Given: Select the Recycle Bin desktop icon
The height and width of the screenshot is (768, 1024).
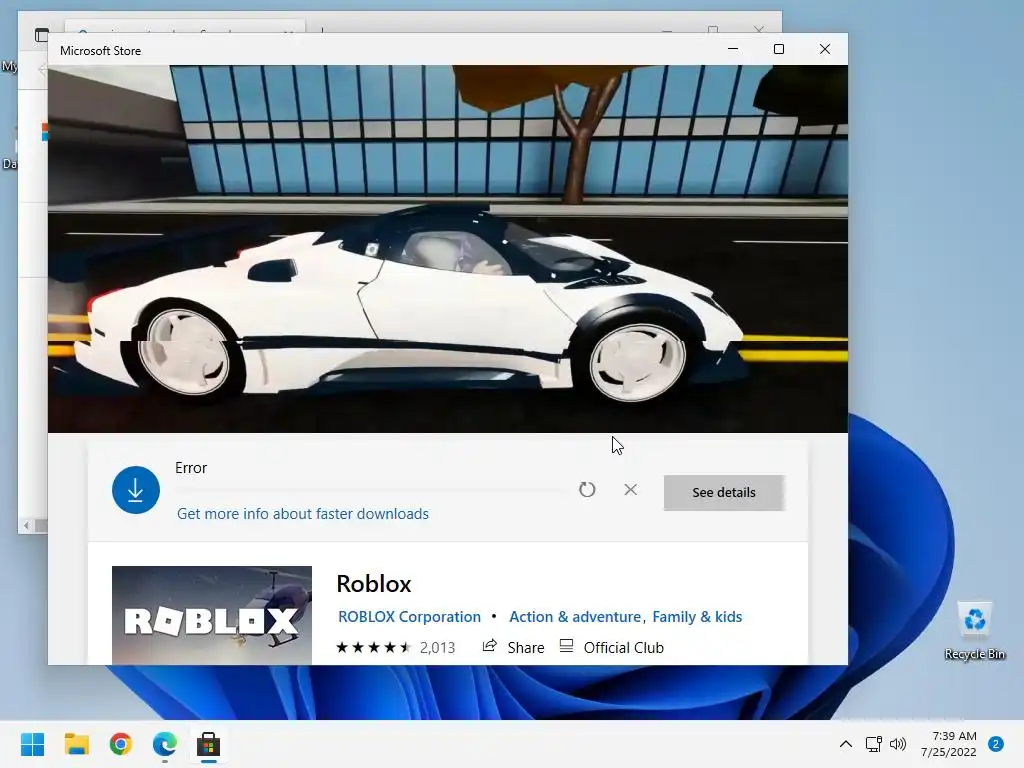Looking at the screenshot, I should [x=974, y=630].
